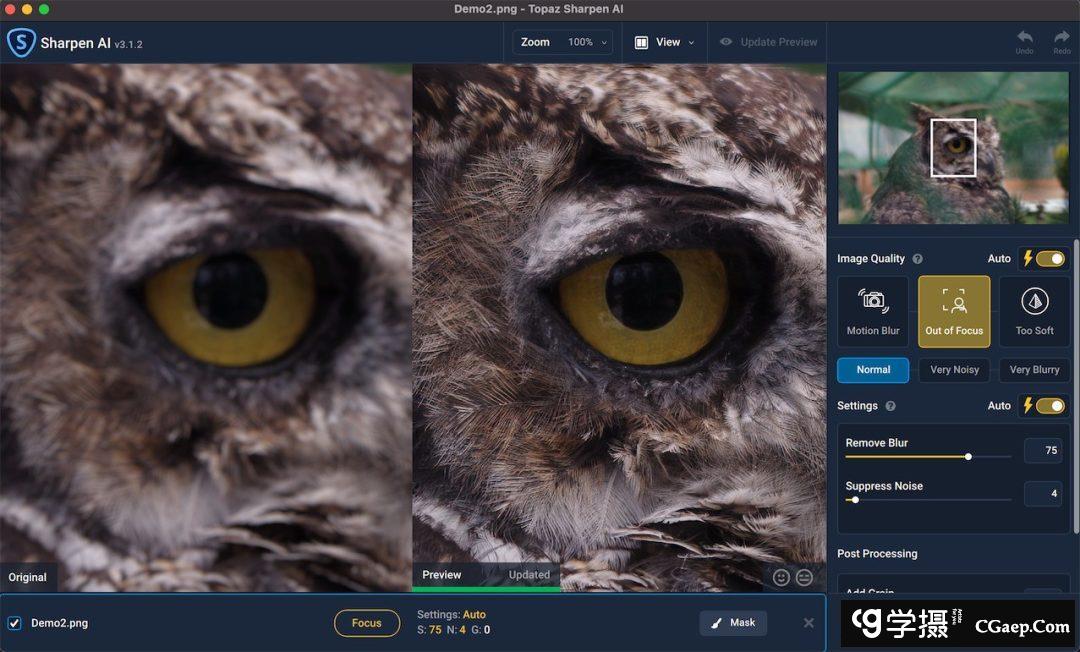Toggle the Settings Auto switch
The image size is (1080, 652).
tap(1049, 406)
